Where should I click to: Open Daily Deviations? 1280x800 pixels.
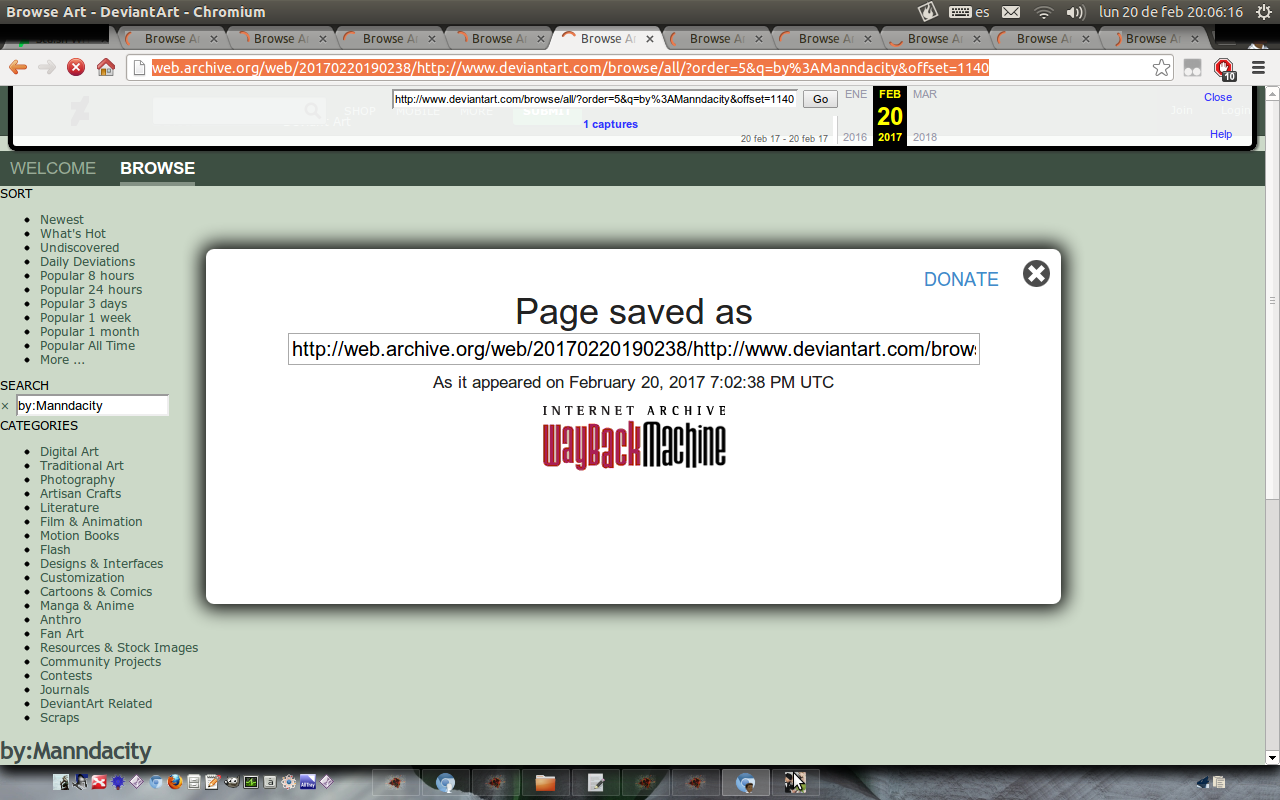87,262
